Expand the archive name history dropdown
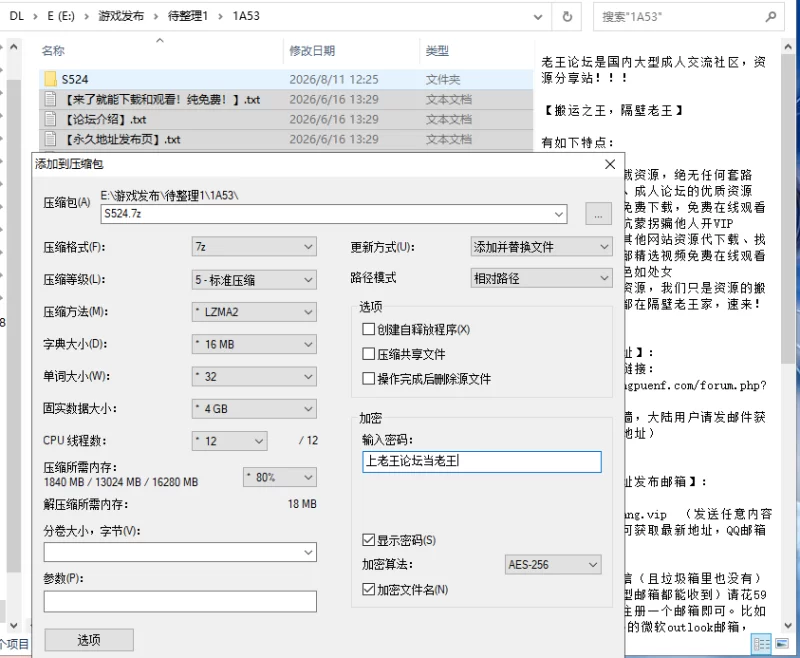The width and height of the screenshot is (800, 658). click(x=559, y=214)
